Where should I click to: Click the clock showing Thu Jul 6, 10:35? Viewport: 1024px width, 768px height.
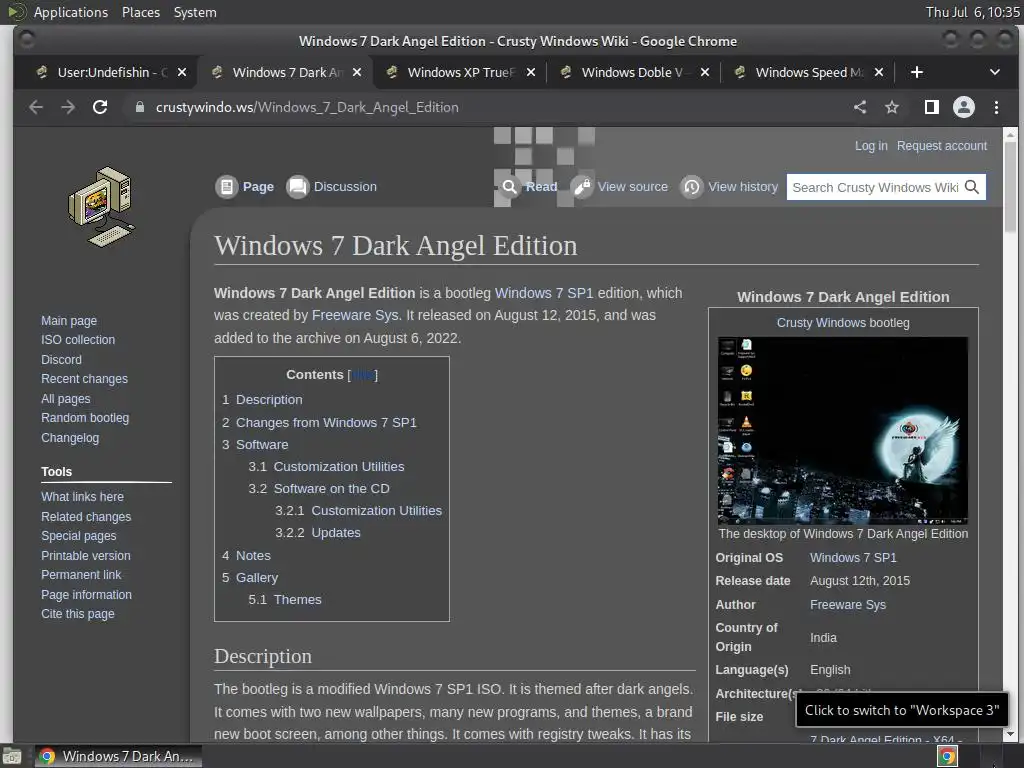(x=972, y=12)
